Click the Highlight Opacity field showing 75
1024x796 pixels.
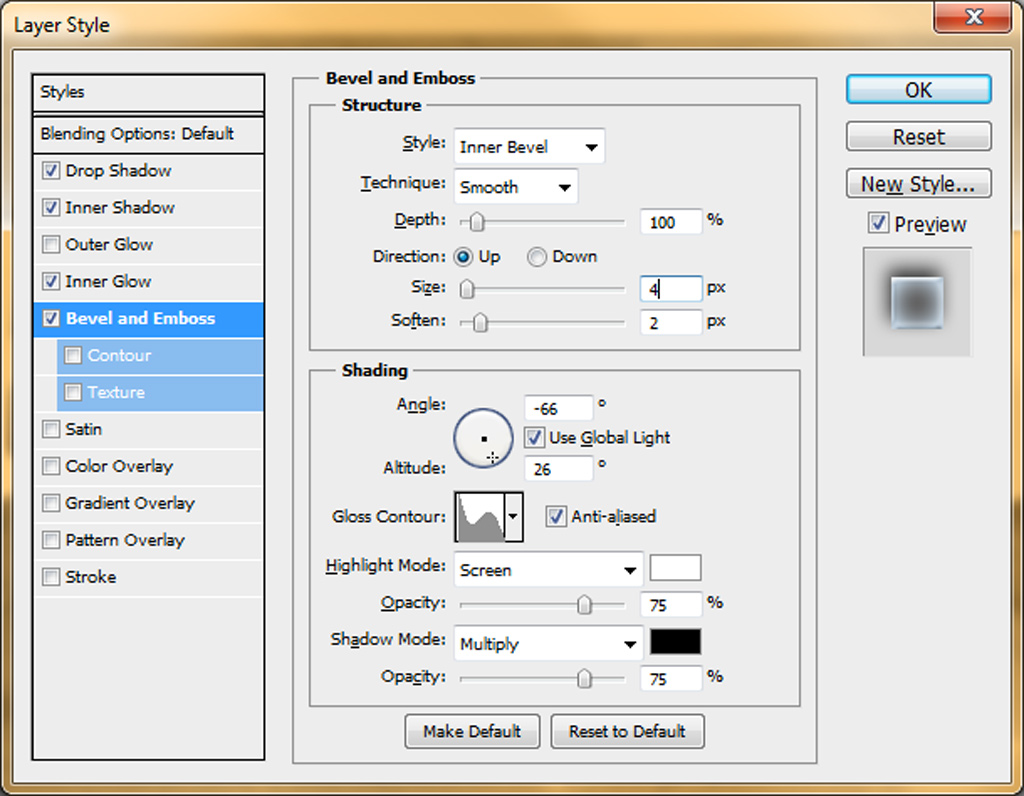coord(671,605)
